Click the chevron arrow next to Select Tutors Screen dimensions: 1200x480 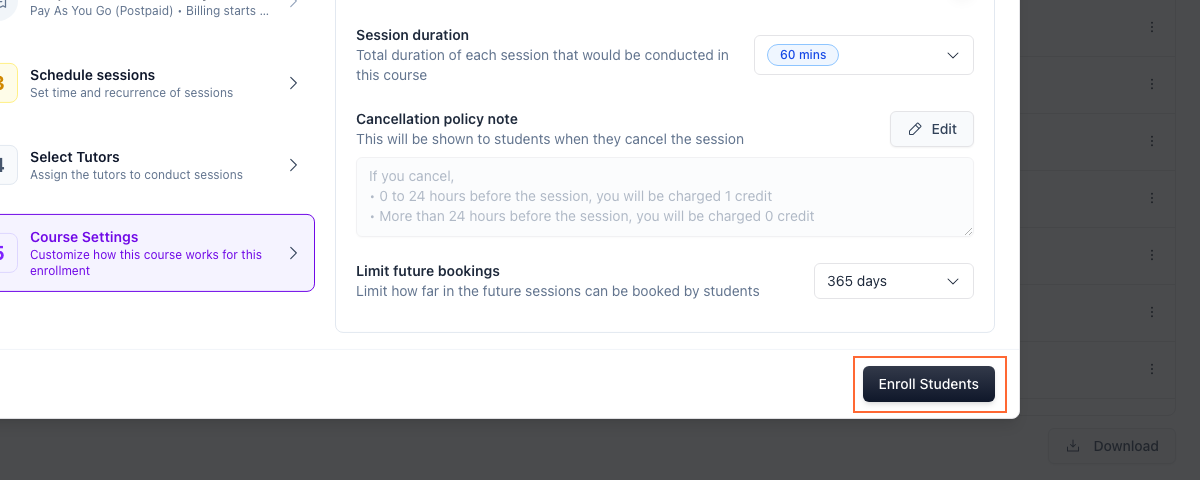click(x=293, y=165)
